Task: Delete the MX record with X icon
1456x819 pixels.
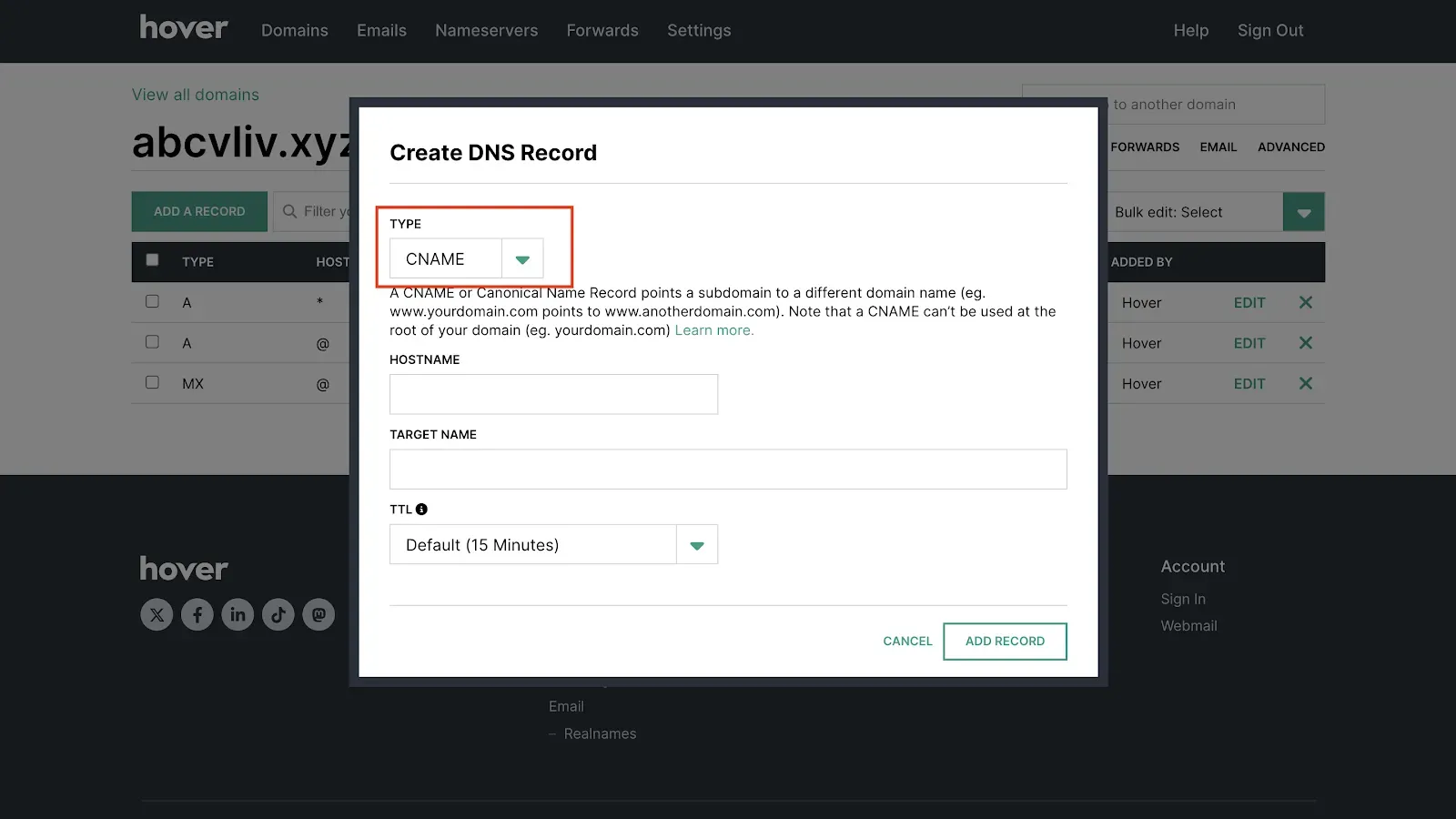Action: coord(1306,383)
